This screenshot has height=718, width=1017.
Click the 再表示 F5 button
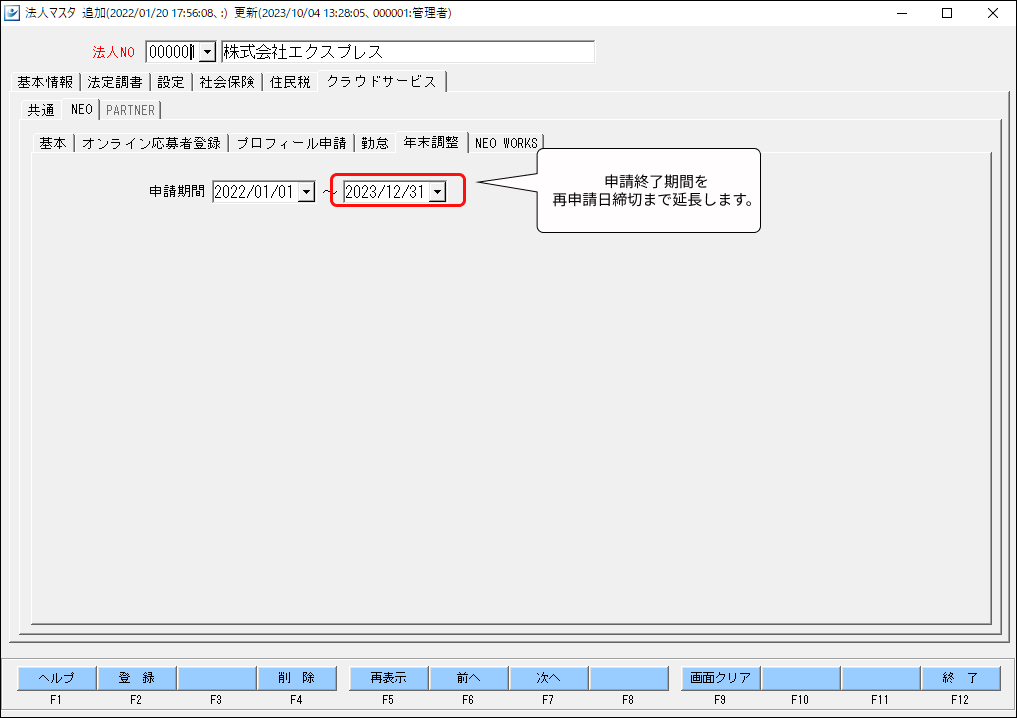389,678
